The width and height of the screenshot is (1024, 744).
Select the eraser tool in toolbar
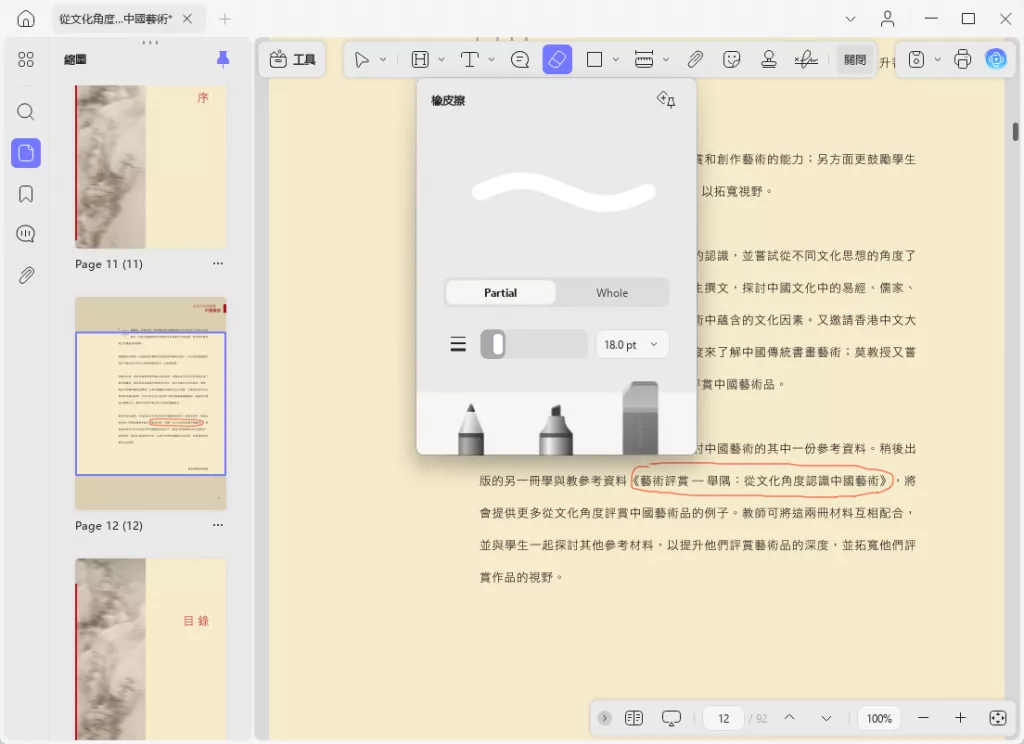557,60
